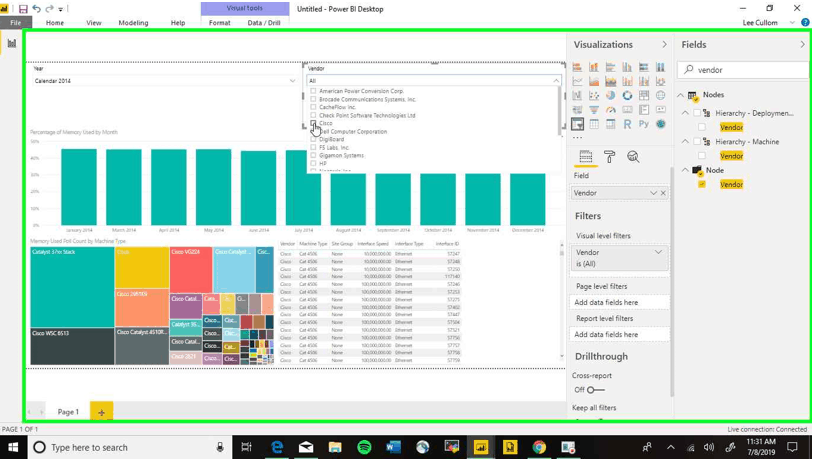The height and width of the screenshot is (460, 814).
Task: Click the Windows search box
Action: [130, 447]
